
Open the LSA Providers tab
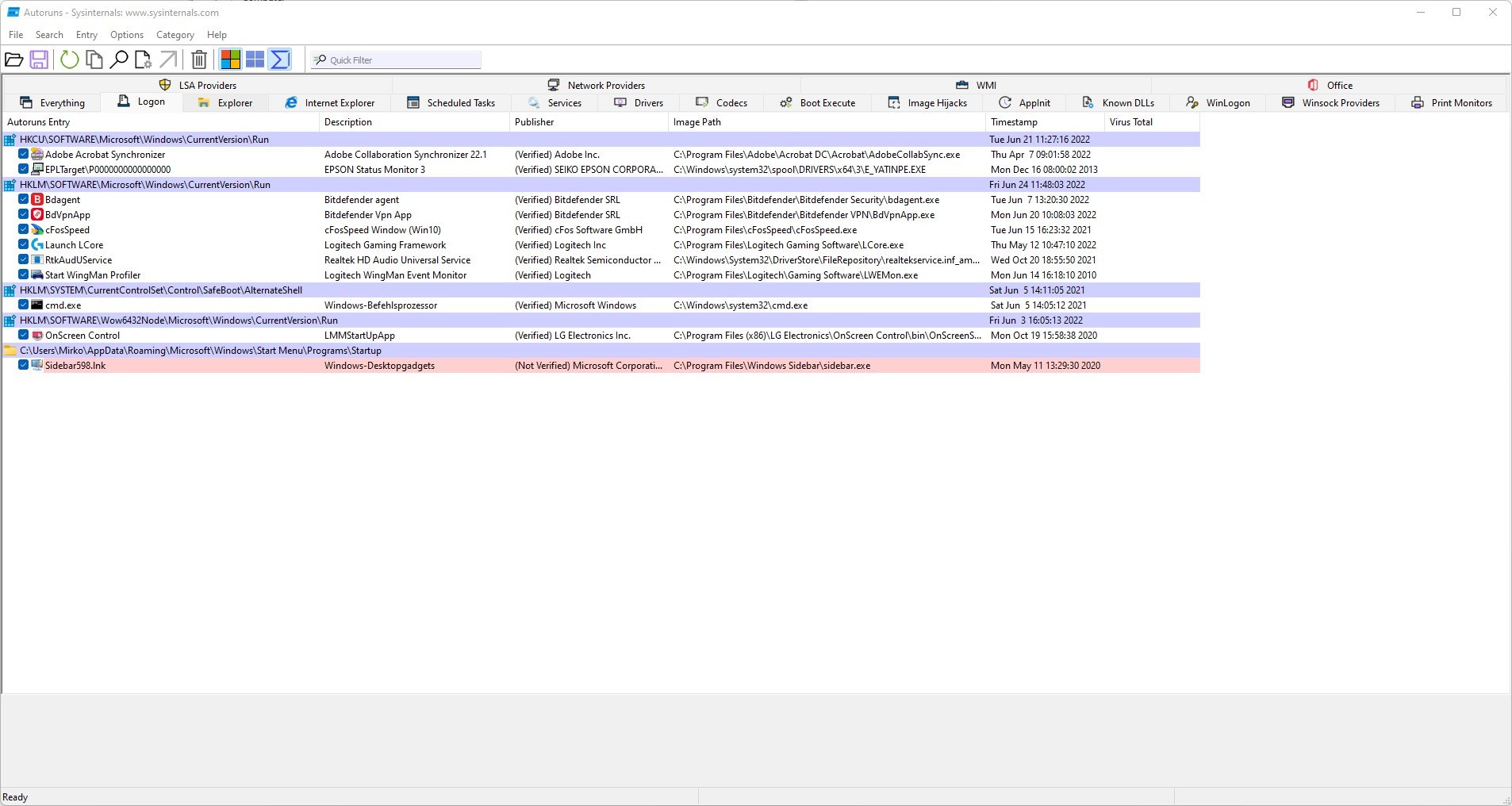[198, 85]
